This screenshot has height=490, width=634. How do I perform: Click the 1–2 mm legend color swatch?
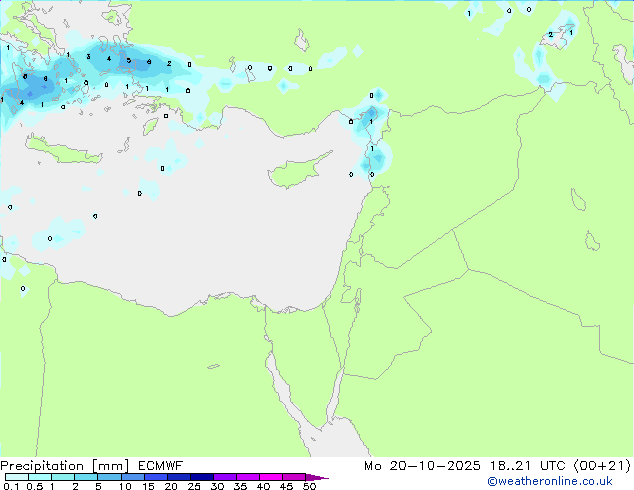63,477
